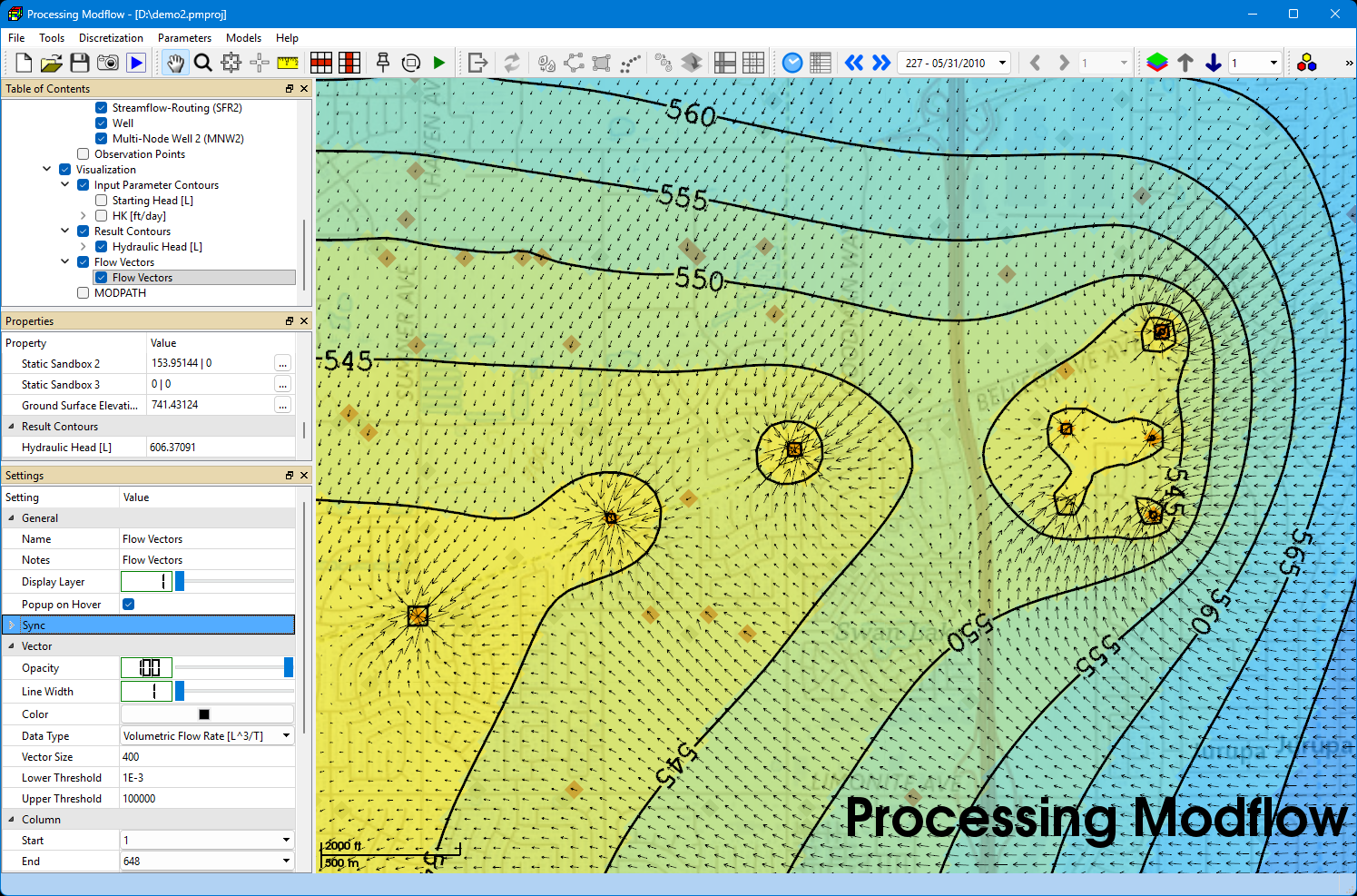Uncheck Multi-Node Well 2 (MNW2) checkbox

pyautogui.click(x=102, y=139)
